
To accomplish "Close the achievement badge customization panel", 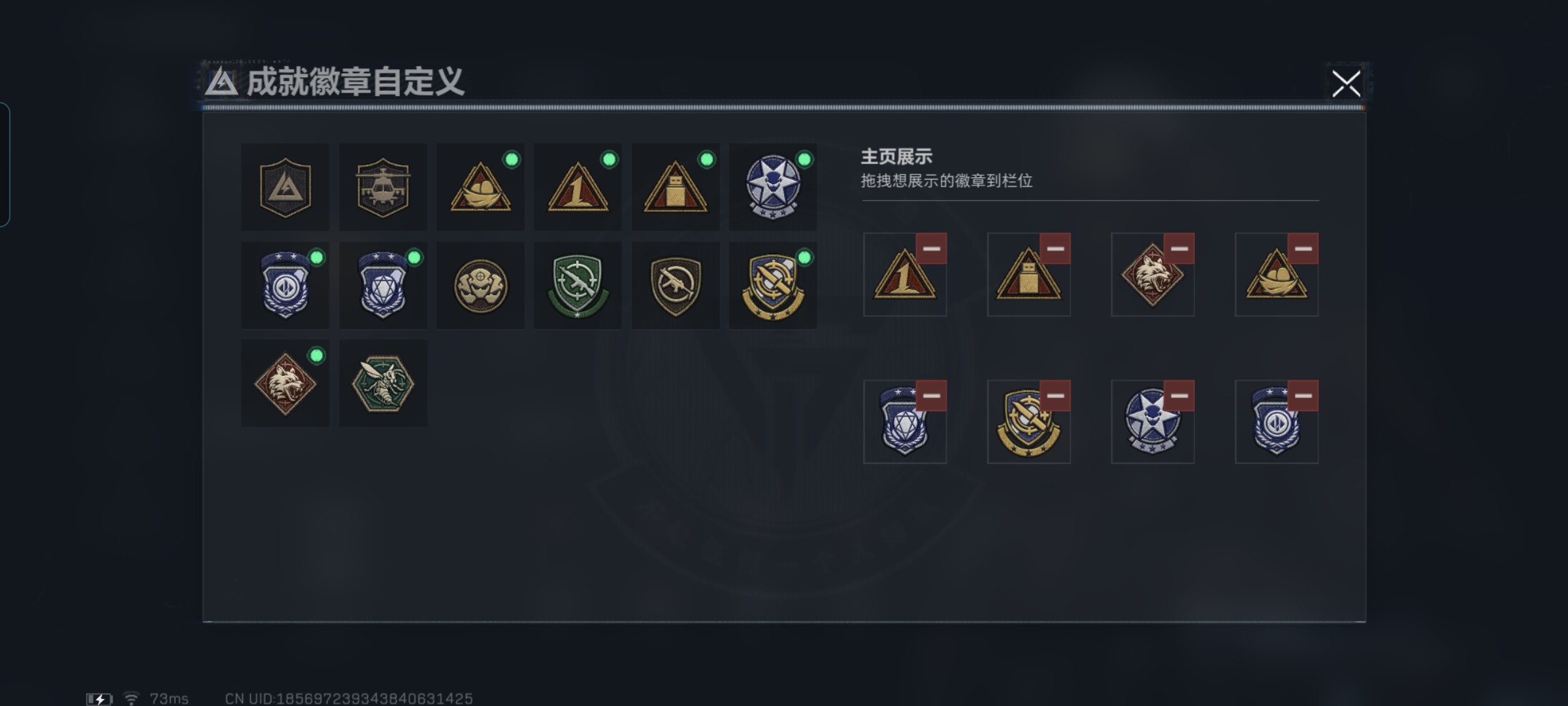I will [1346, 84].
